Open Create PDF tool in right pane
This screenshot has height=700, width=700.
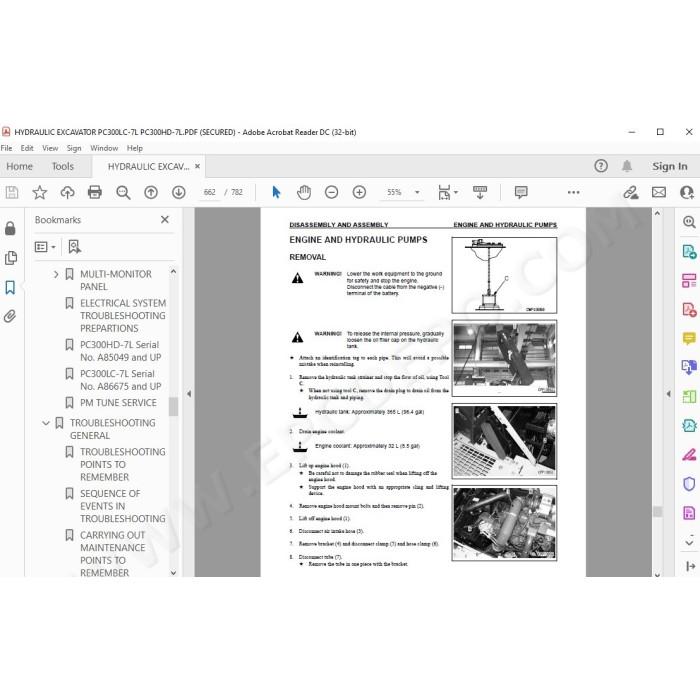[x=689, y=309]
